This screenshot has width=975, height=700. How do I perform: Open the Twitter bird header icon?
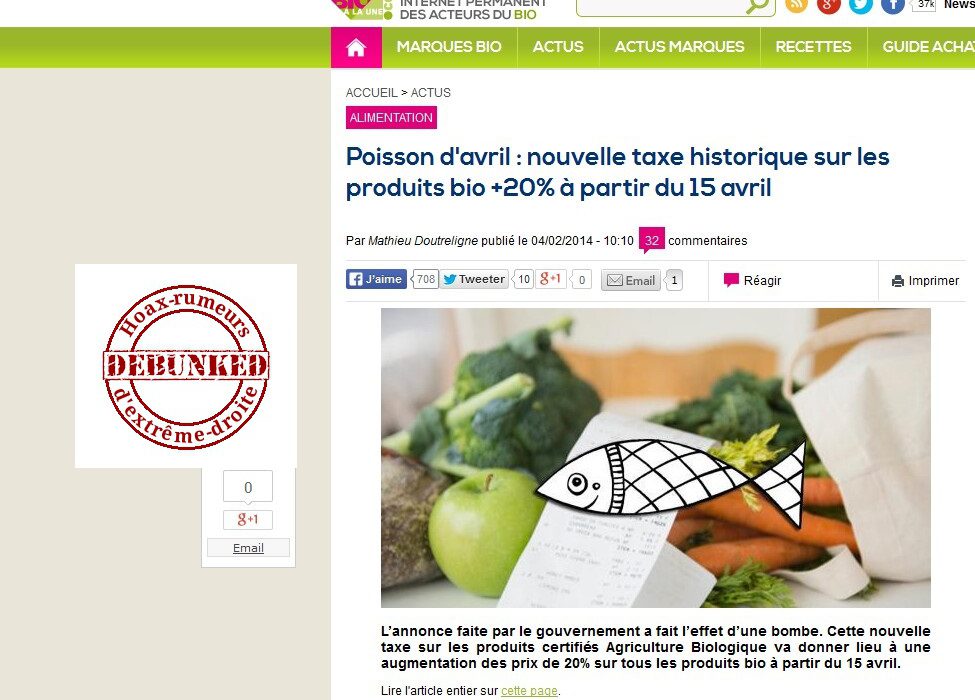[x=861, y=5]
